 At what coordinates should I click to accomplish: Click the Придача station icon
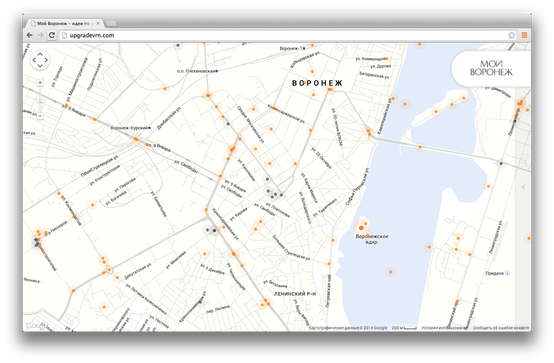507,273
